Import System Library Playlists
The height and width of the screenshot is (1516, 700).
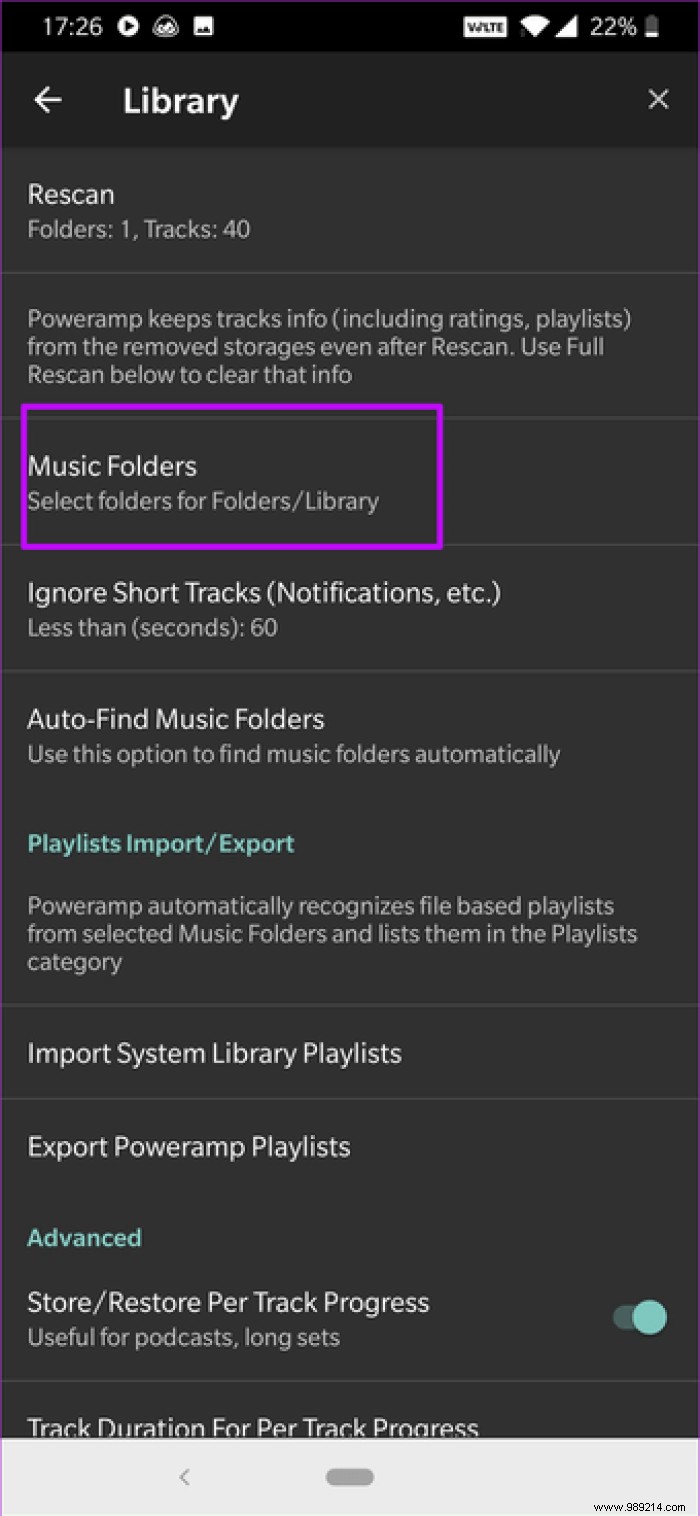pos(216,1052)
